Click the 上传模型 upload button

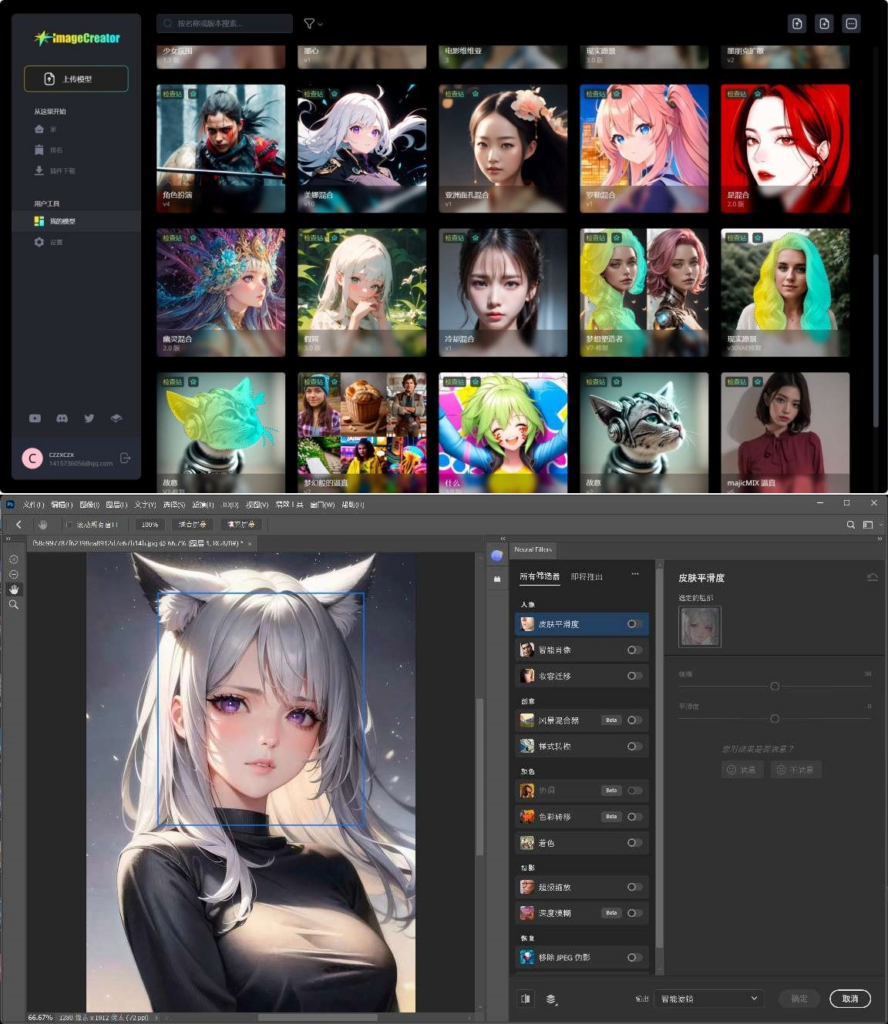(x=76, y=79)
